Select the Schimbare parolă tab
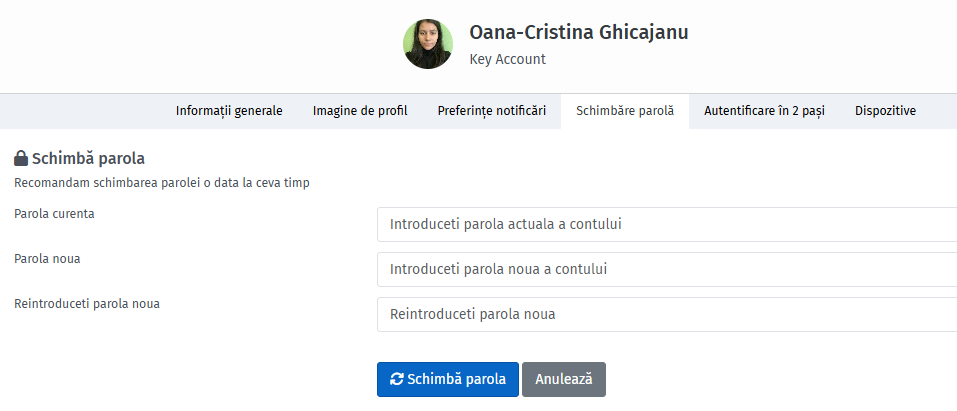The height and width of the screenshot is (411, 957). (625, 111)
